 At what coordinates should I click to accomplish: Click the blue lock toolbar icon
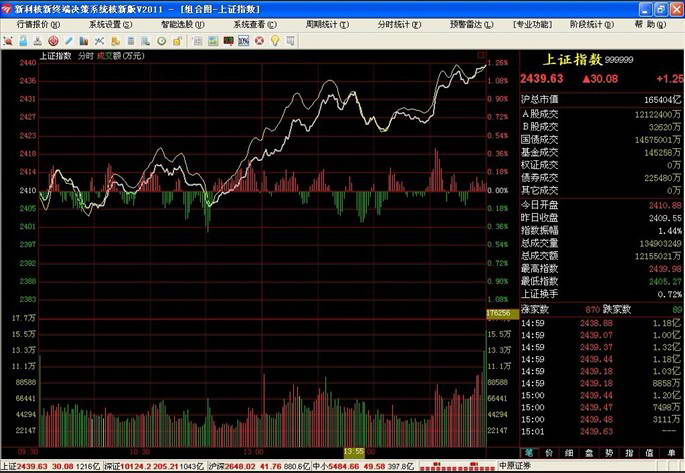point(23,41)
